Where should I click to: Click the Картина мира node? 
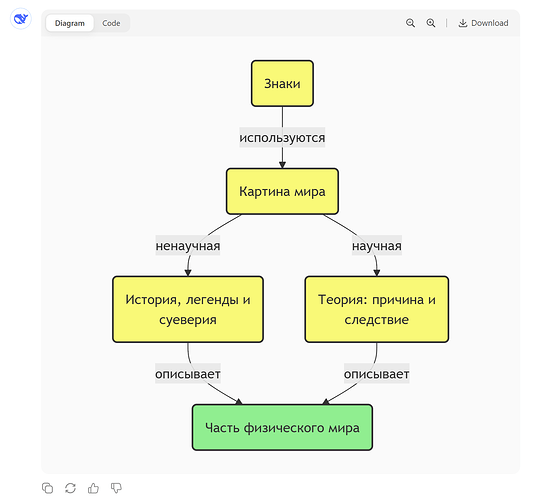[x=282, y=191]
